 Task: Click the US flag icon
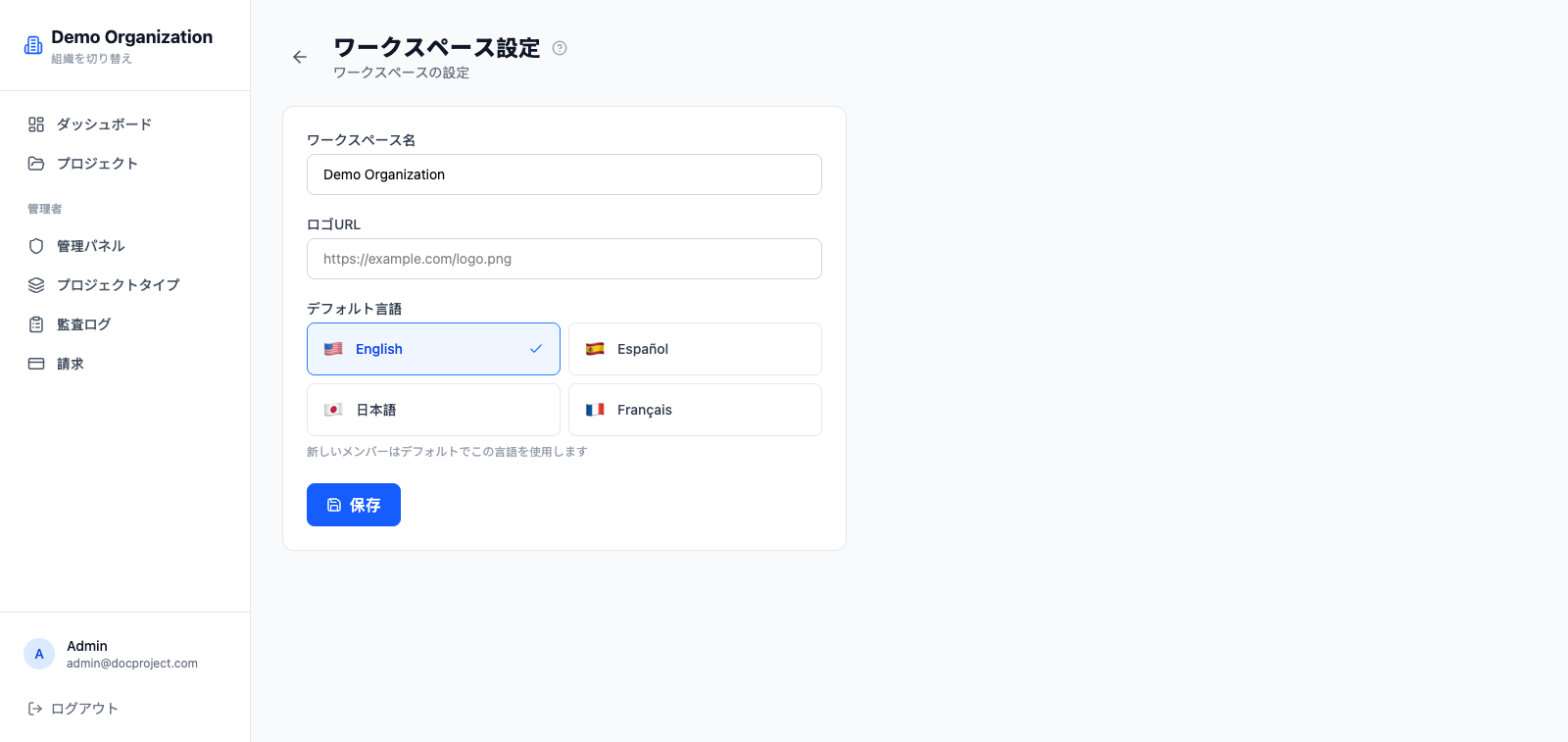333,349
